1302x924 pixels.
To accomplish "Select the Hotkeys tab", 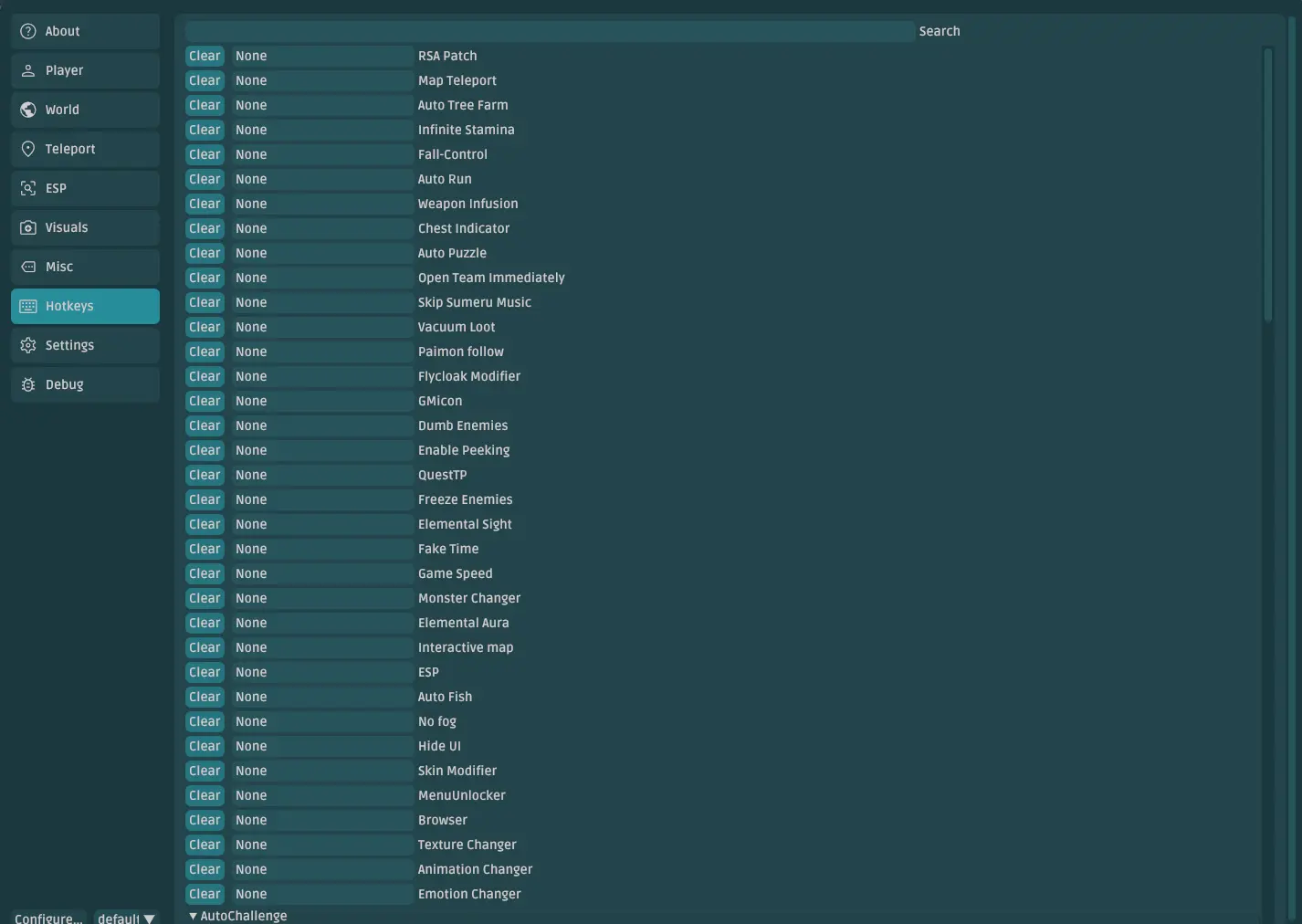I will click(x=85, y=306).
